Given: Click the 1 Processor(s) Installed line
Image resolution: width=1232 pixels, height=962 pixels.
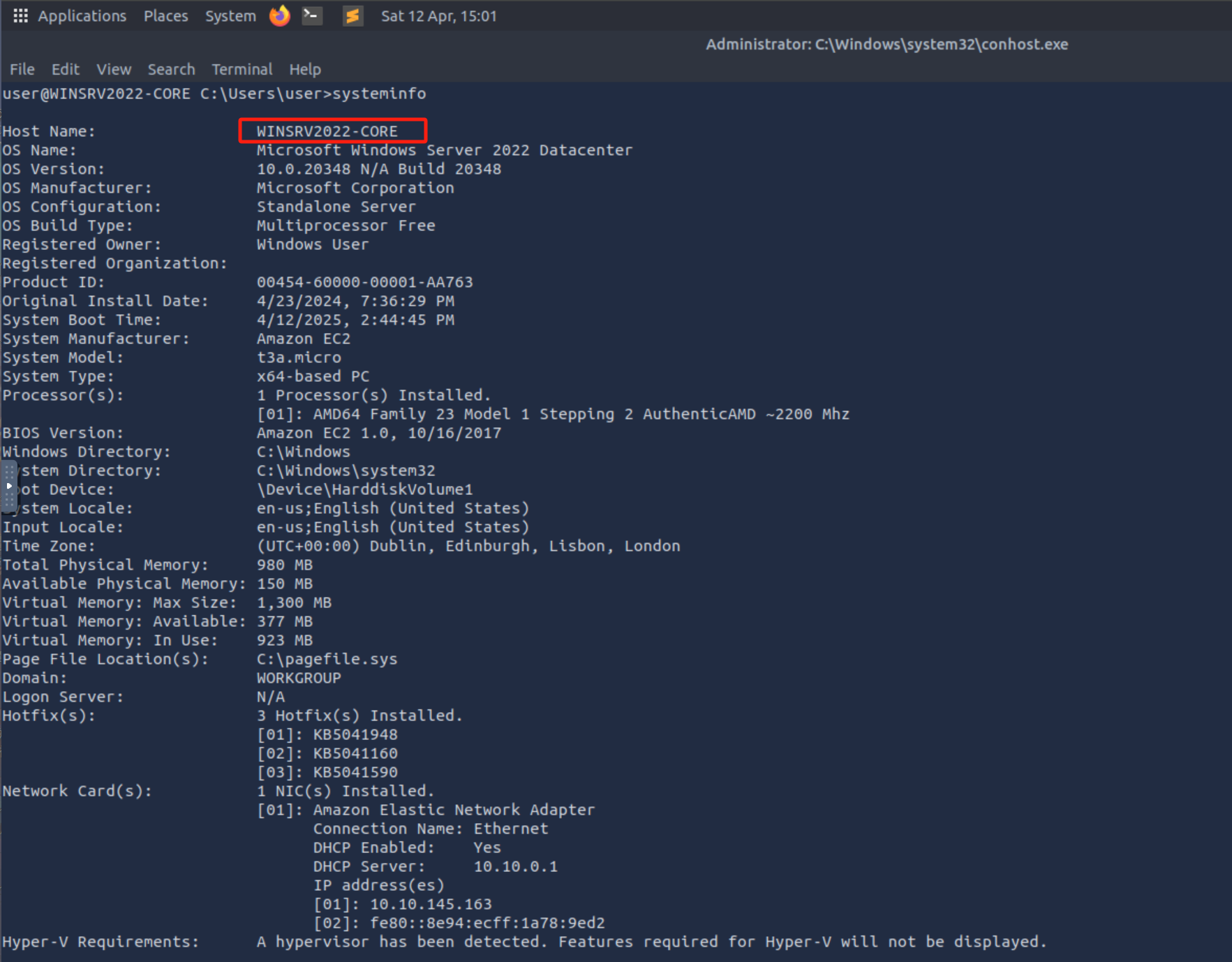Looking at the screenshot, I should point(373,395).
